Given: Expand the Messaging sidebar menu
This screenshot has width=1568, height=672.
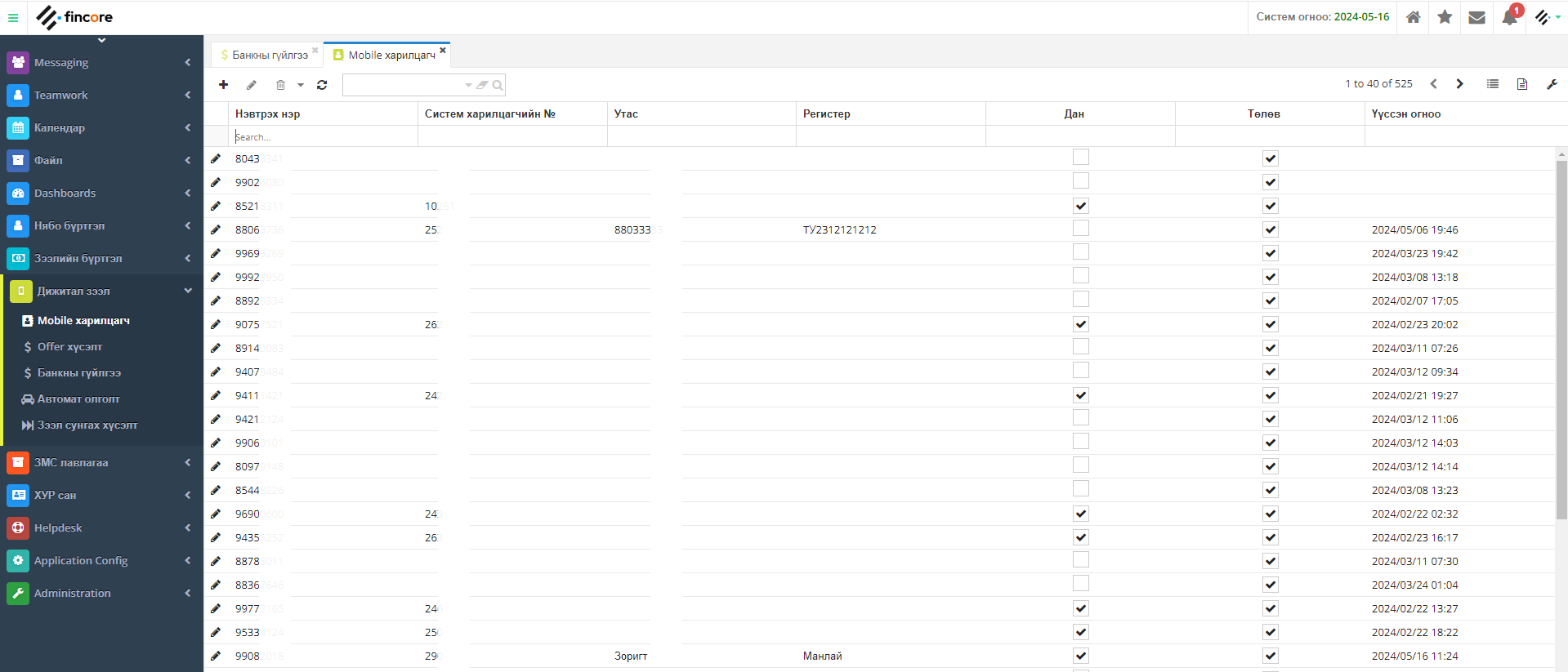Looking at the screenshot, I should (x=101, y=62).
